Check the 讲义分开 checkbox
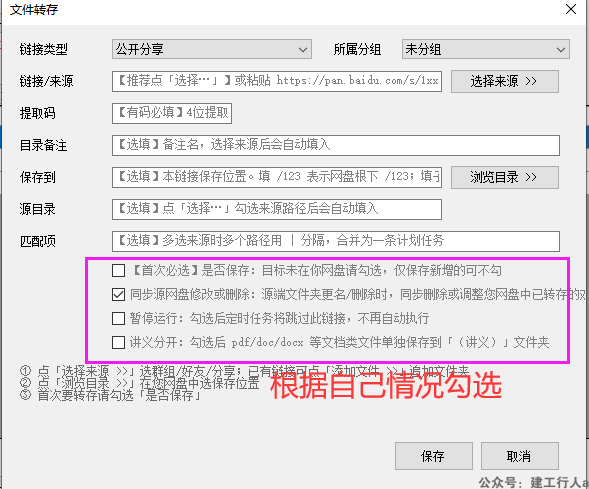Image resolution: width=589 pixels, height=489 pixels. pyautogui.click(x=118, y=343)
